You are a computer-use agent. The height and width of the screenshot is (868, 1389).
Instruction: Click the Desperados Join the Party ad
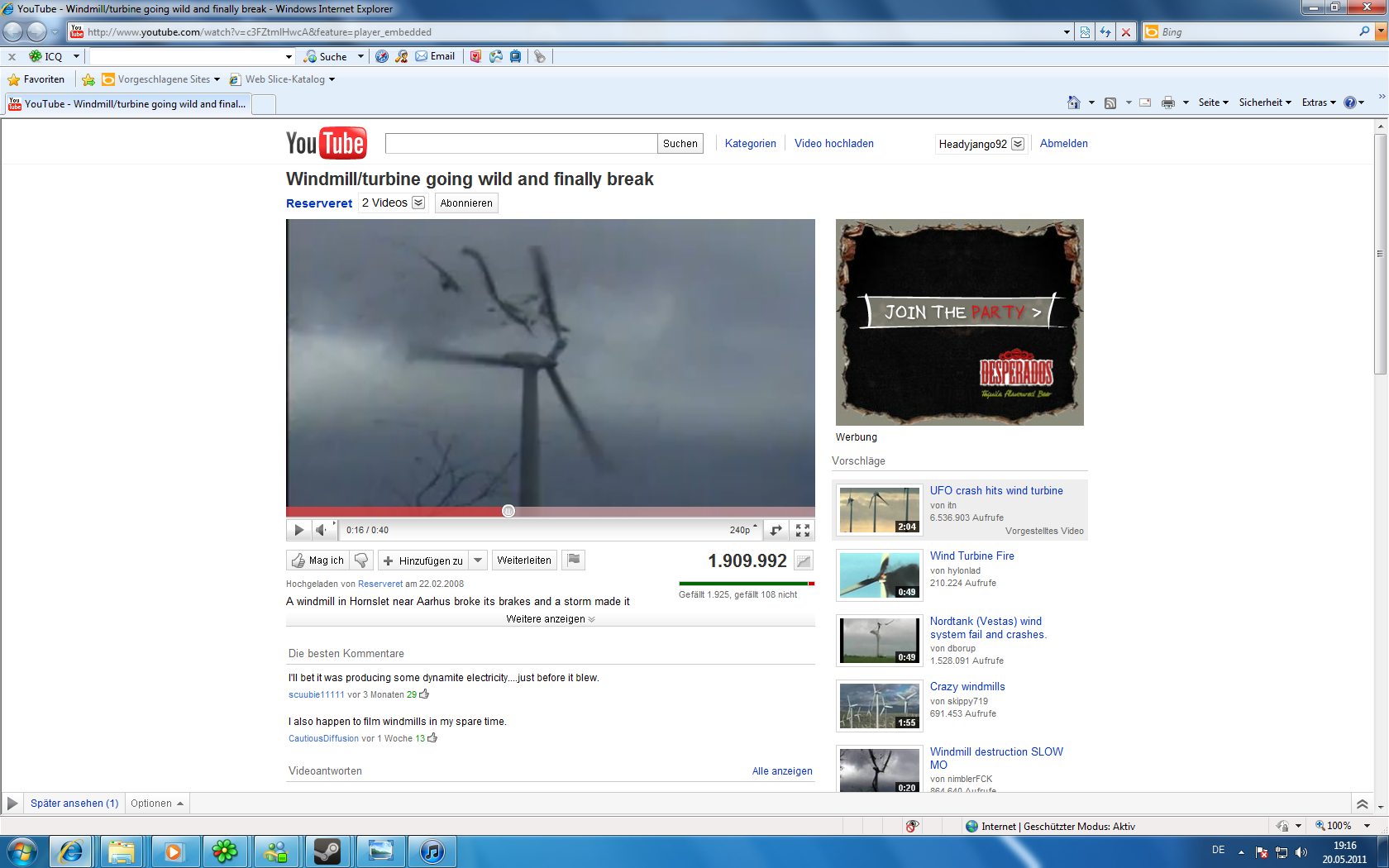960,322
